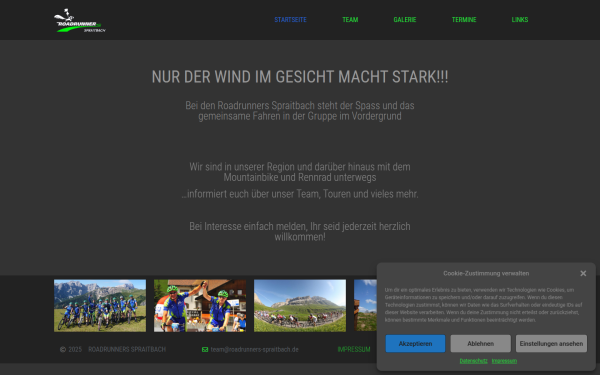Open Einstellungen ansehen in cookie dialog
The image size is (600, 375).
click(551, 344)
